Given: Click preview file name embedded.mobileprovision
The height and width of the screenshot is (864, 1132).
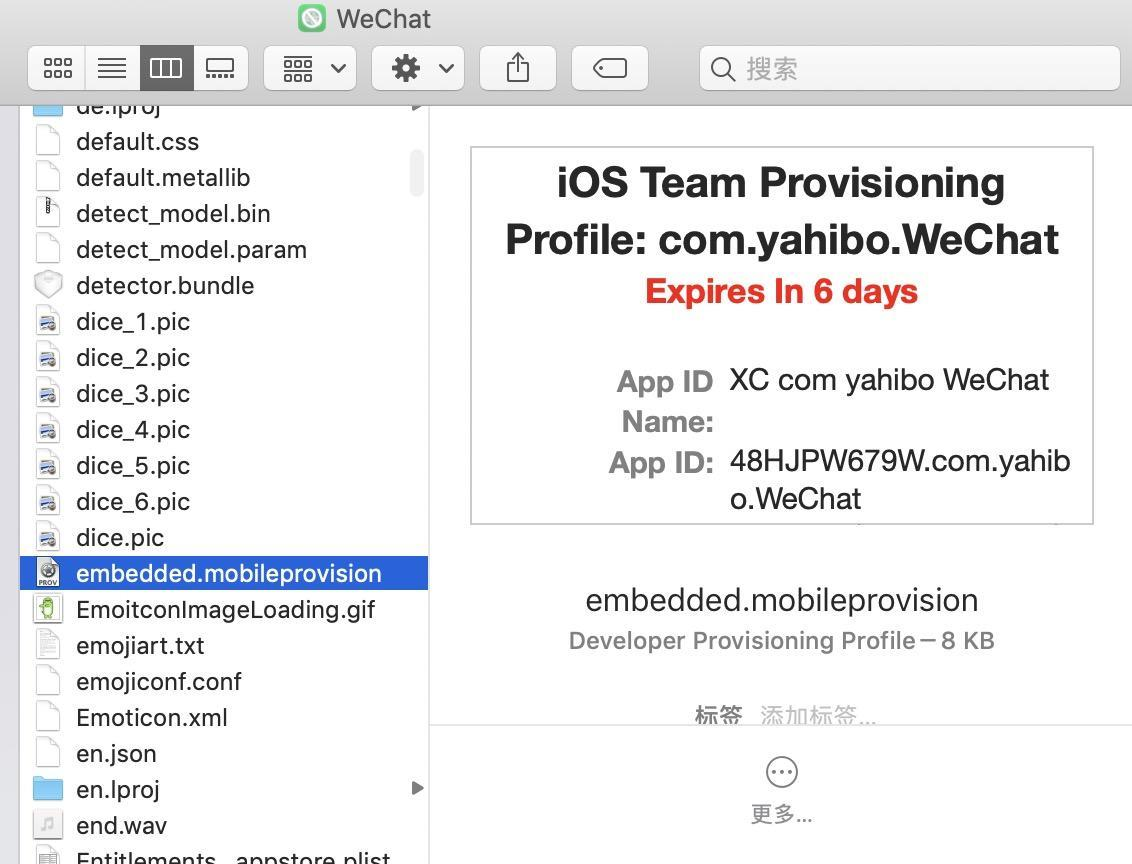Looking at the screenshot, I should [782, 601].
